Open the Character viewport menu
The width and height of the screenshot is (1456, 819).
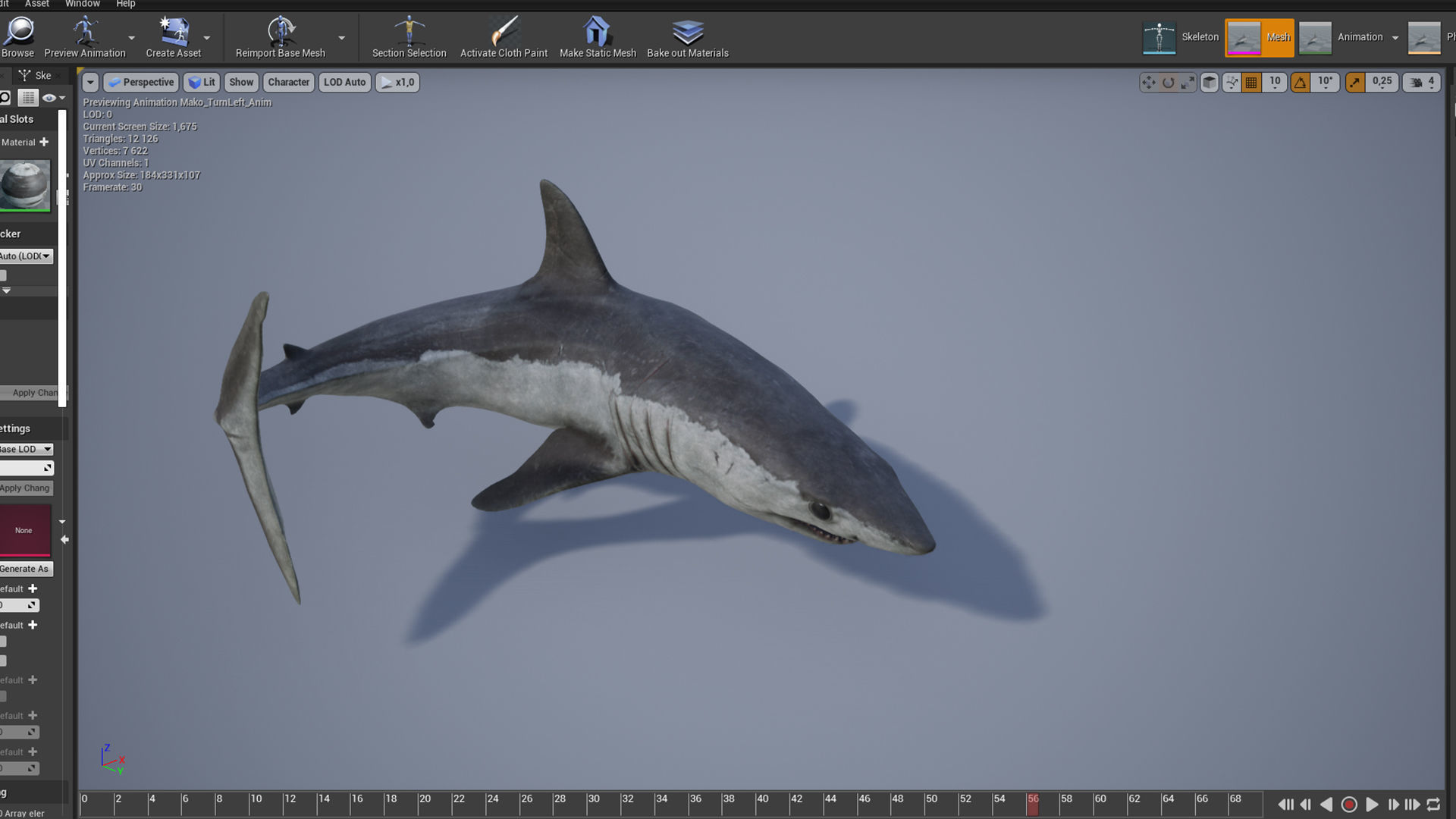coord(288,82)
